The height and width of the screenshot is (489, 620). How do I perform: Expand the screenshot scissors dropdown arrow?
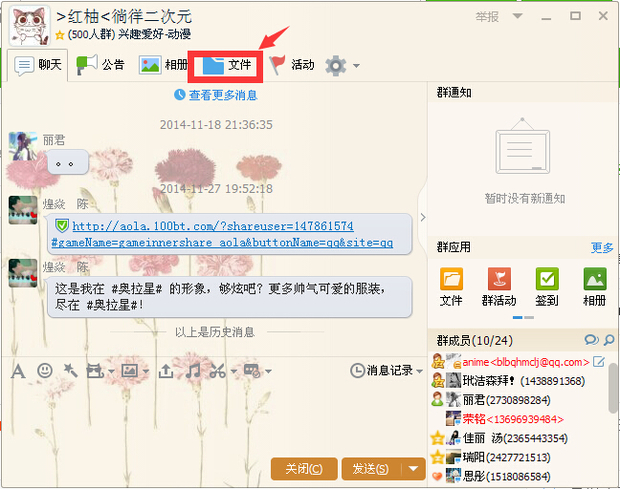pos(233,372)
